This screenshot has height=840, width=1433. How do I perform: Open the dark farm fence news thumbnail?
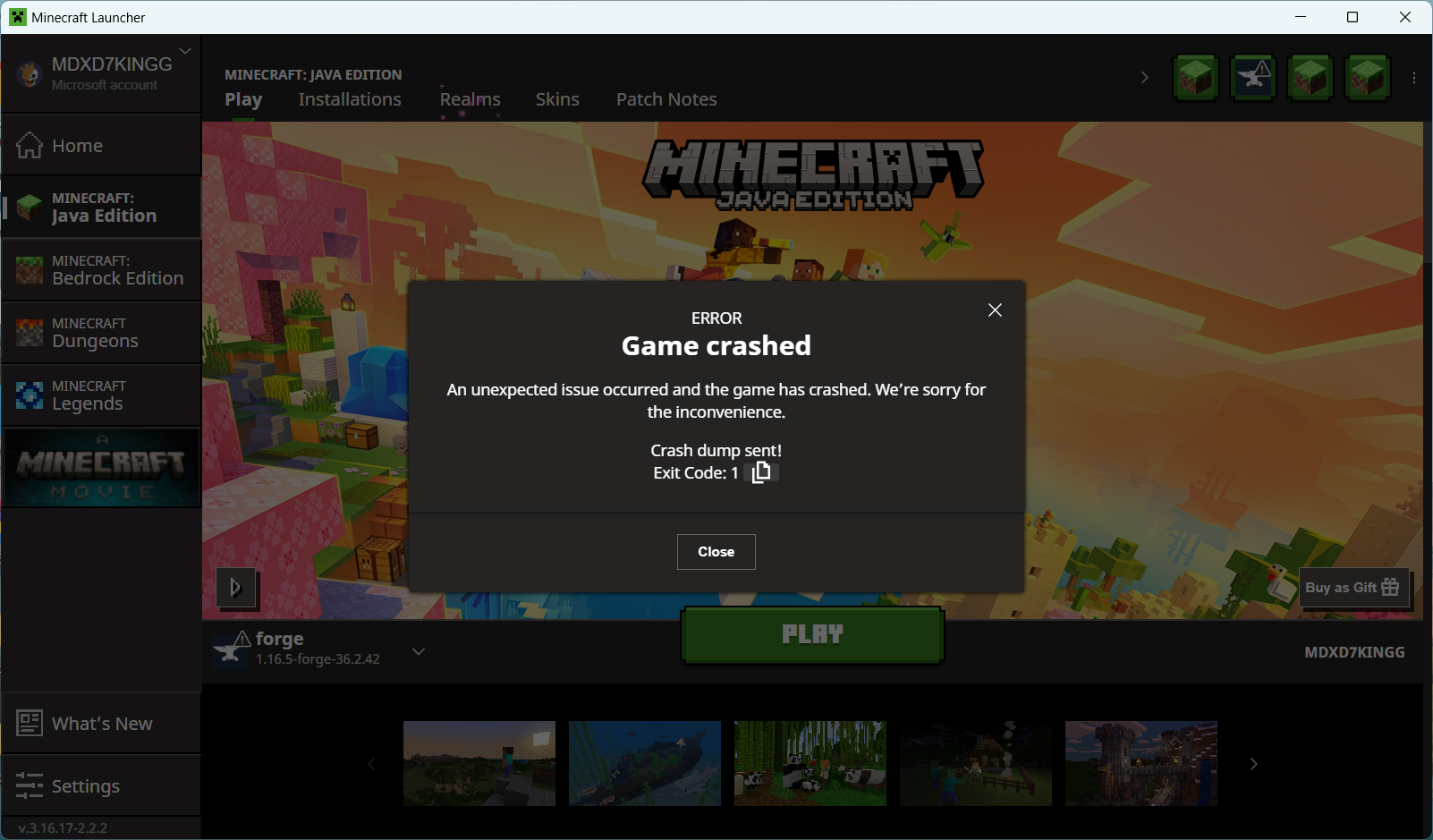click(x=976, y=763)
